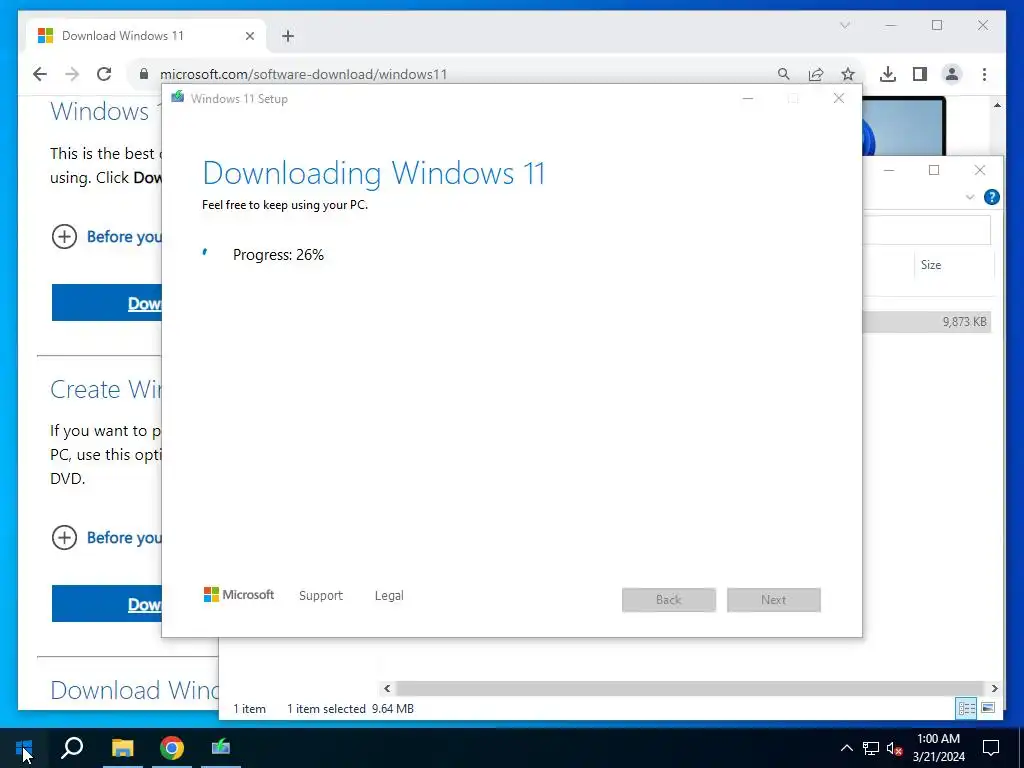Image resolution: width=1024 pixels, height=768 pixels.
Task: Open File Explorer from taskbar
Action: (x=122, y=748)
